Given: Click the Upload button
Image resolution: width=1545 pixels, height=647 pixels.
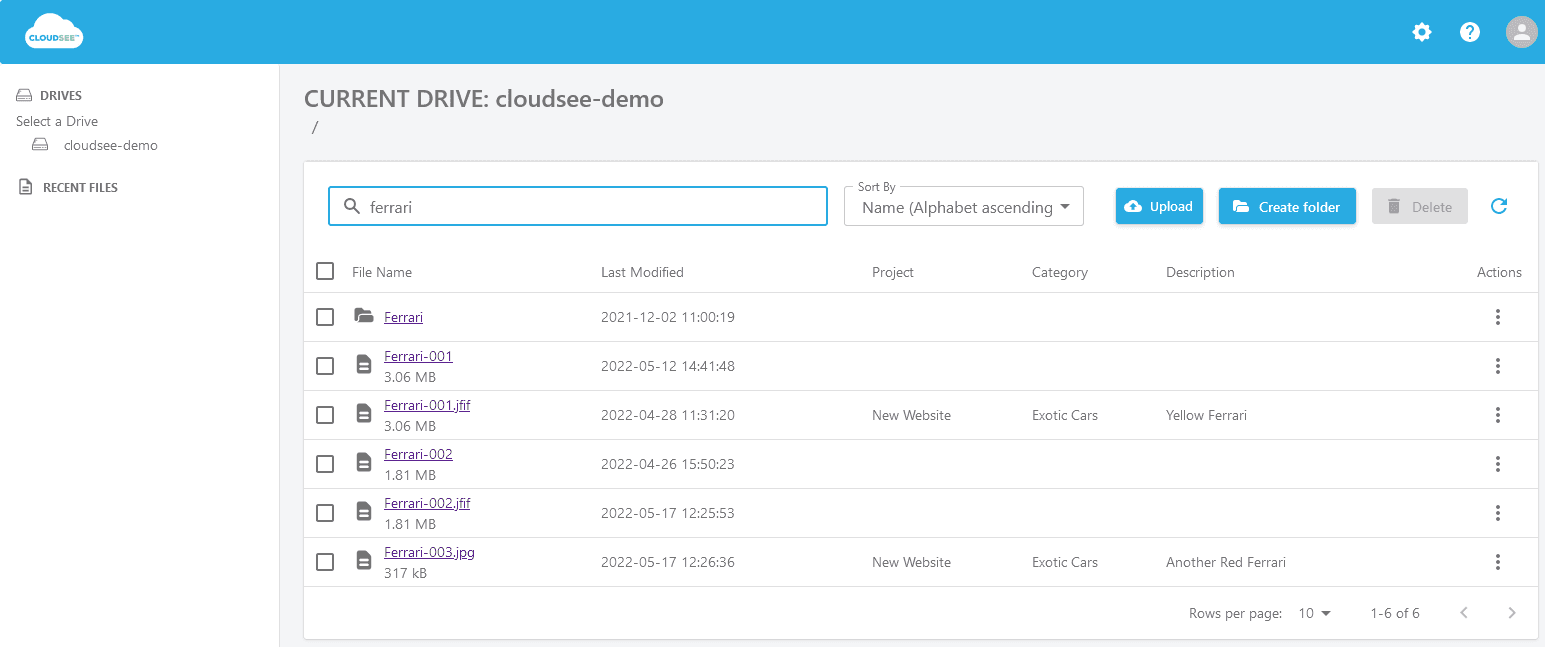Looking at the screenshot, I should point(1159,206).
